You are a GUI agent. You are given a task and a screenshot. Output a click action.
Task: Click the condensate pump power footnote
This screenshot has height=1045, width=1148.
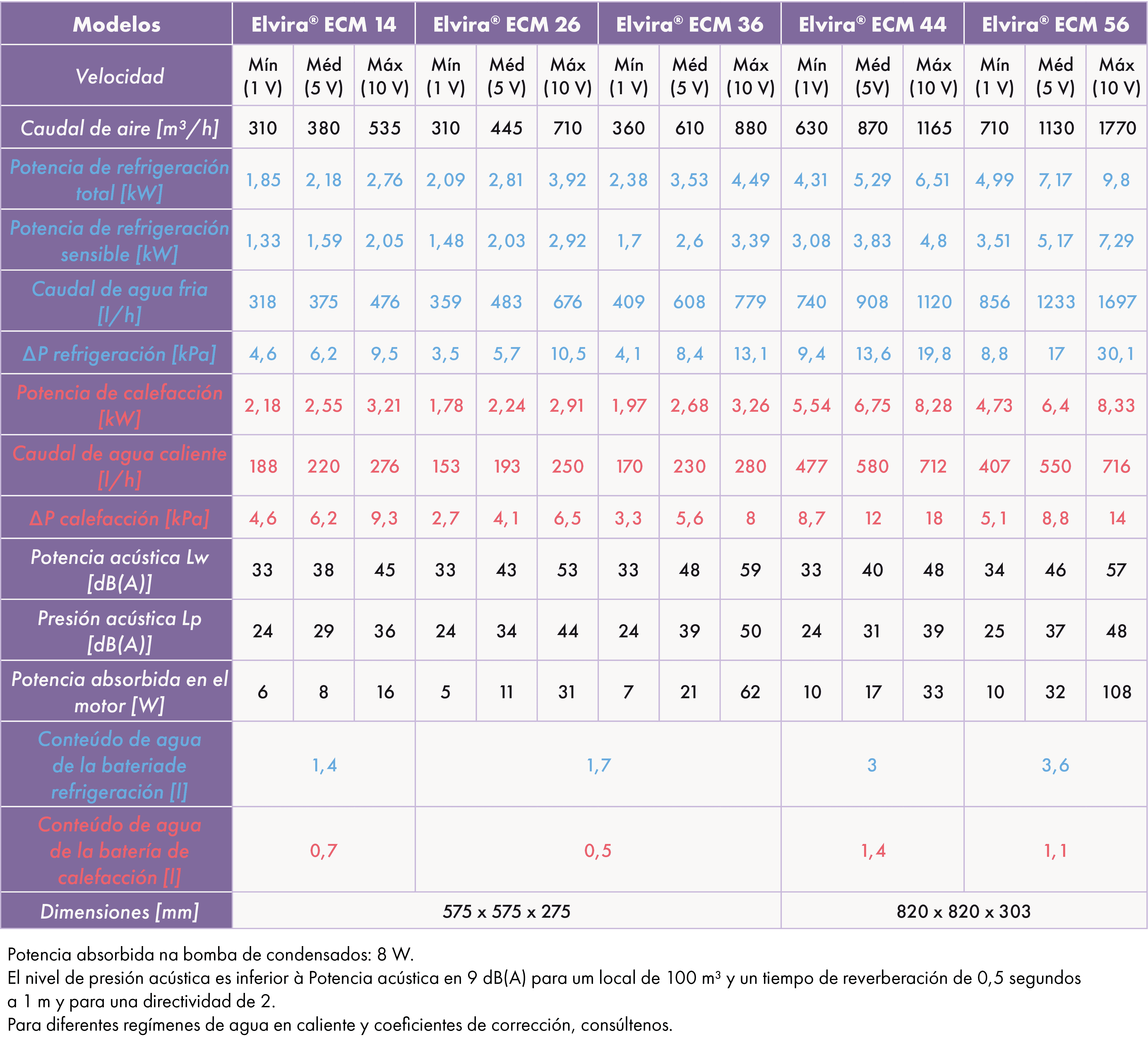pyautogui.click(x=211, y=955)
